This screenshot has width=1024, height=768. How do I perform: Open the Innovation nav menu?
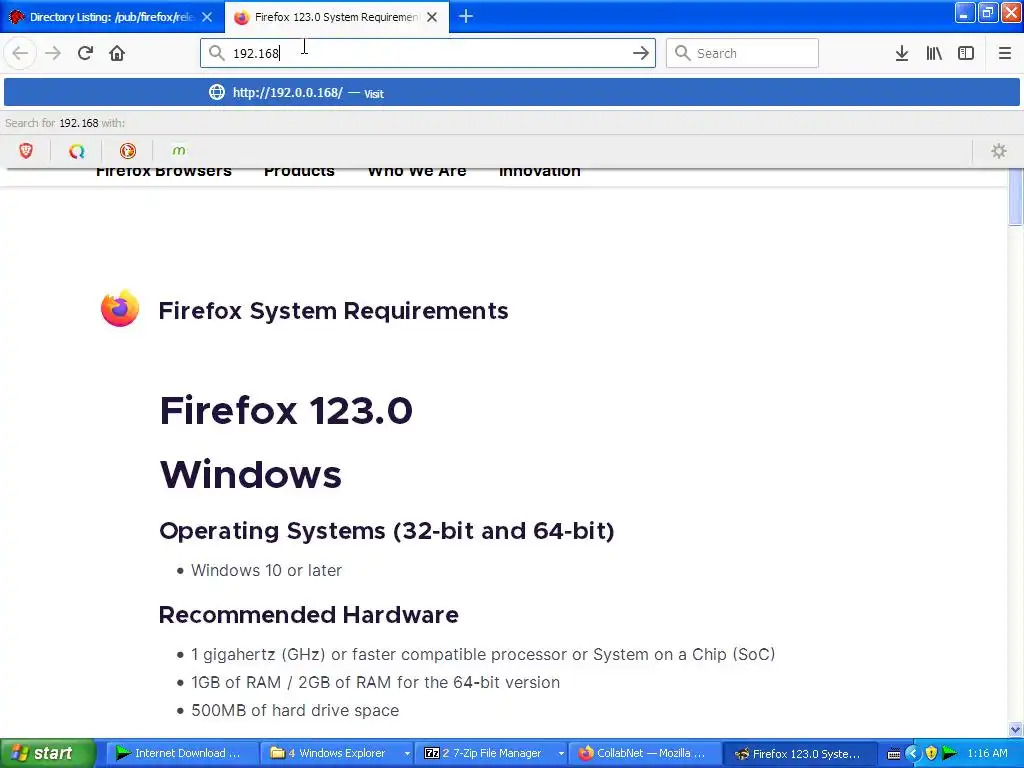(539, 171)
